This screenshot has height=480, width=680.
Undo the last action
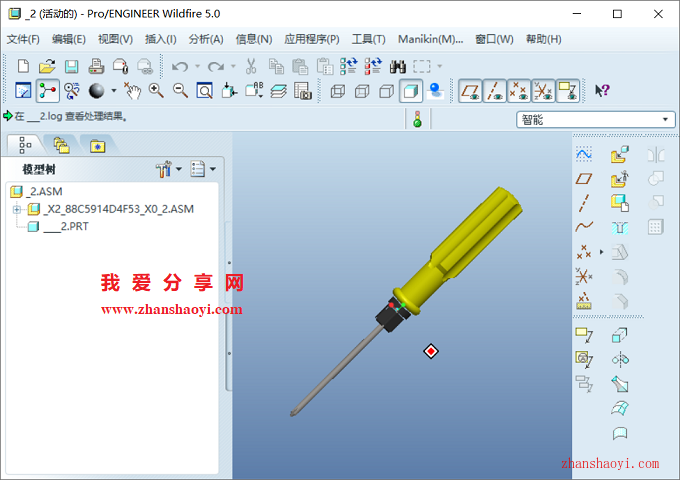click(x=180, y=66)
